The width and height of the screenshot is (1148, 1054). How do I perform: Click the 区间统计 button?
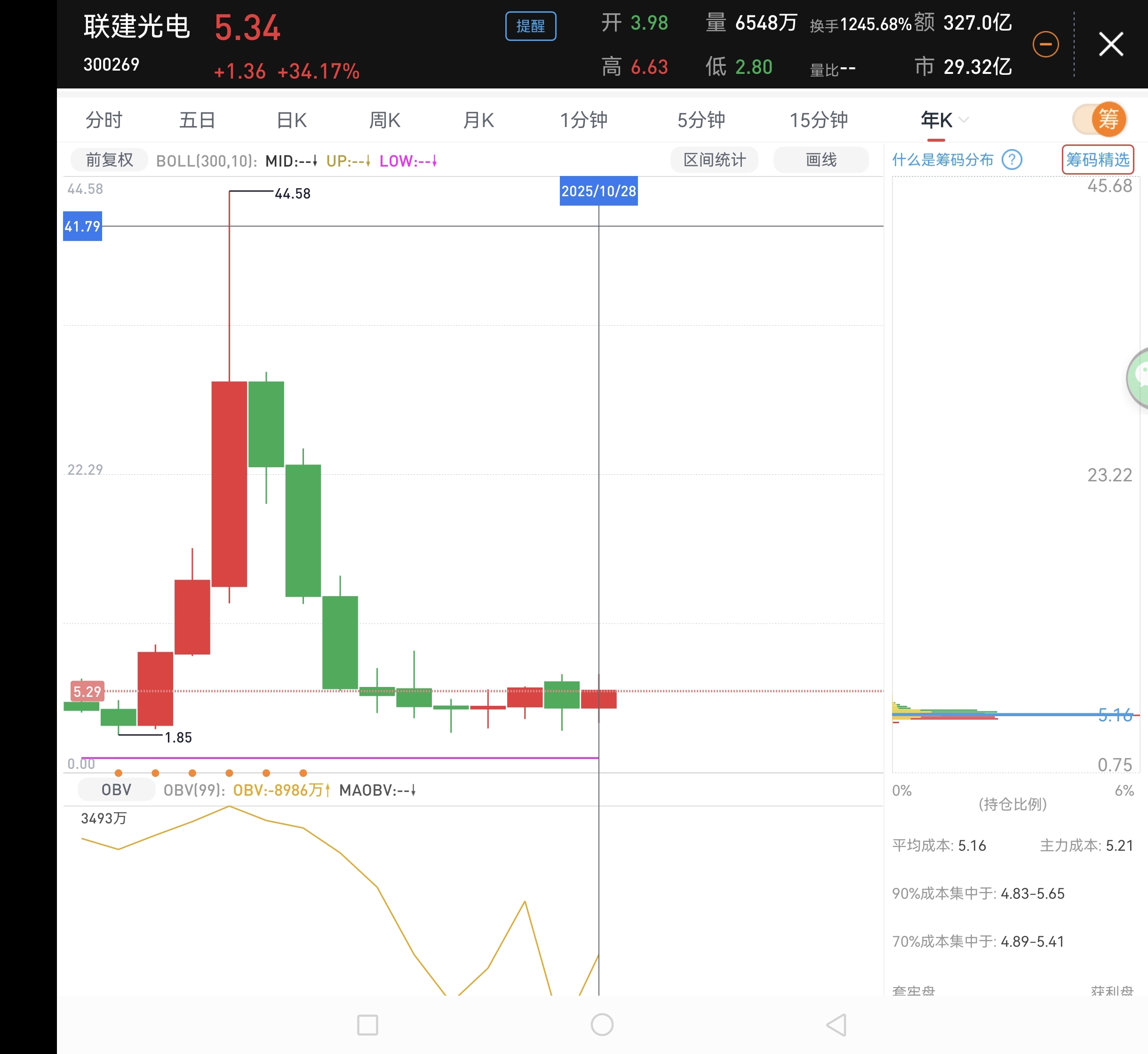tap(714, 160)
